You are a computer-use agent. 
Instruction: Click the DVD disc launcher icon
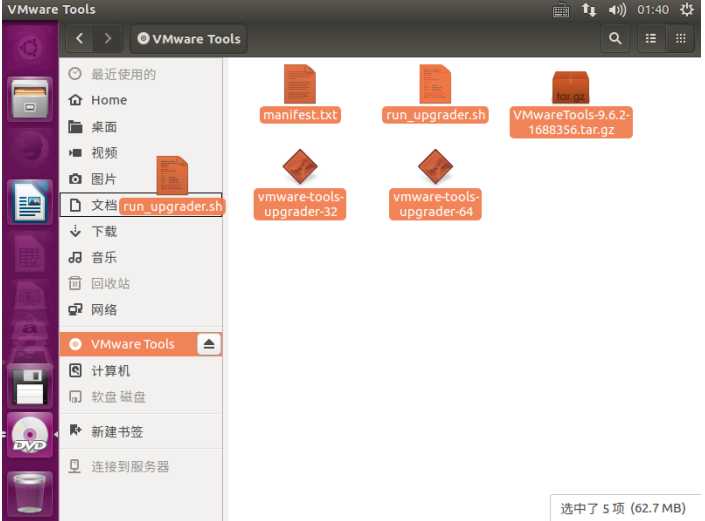click(30, 435)
